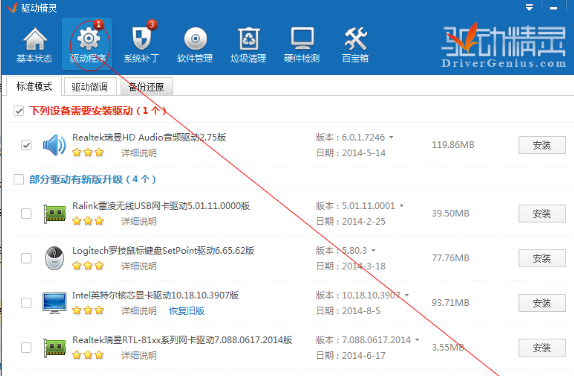Expand version dropdown 6.0.1.7246
This screenshot has height=376, width=574.
391,138
